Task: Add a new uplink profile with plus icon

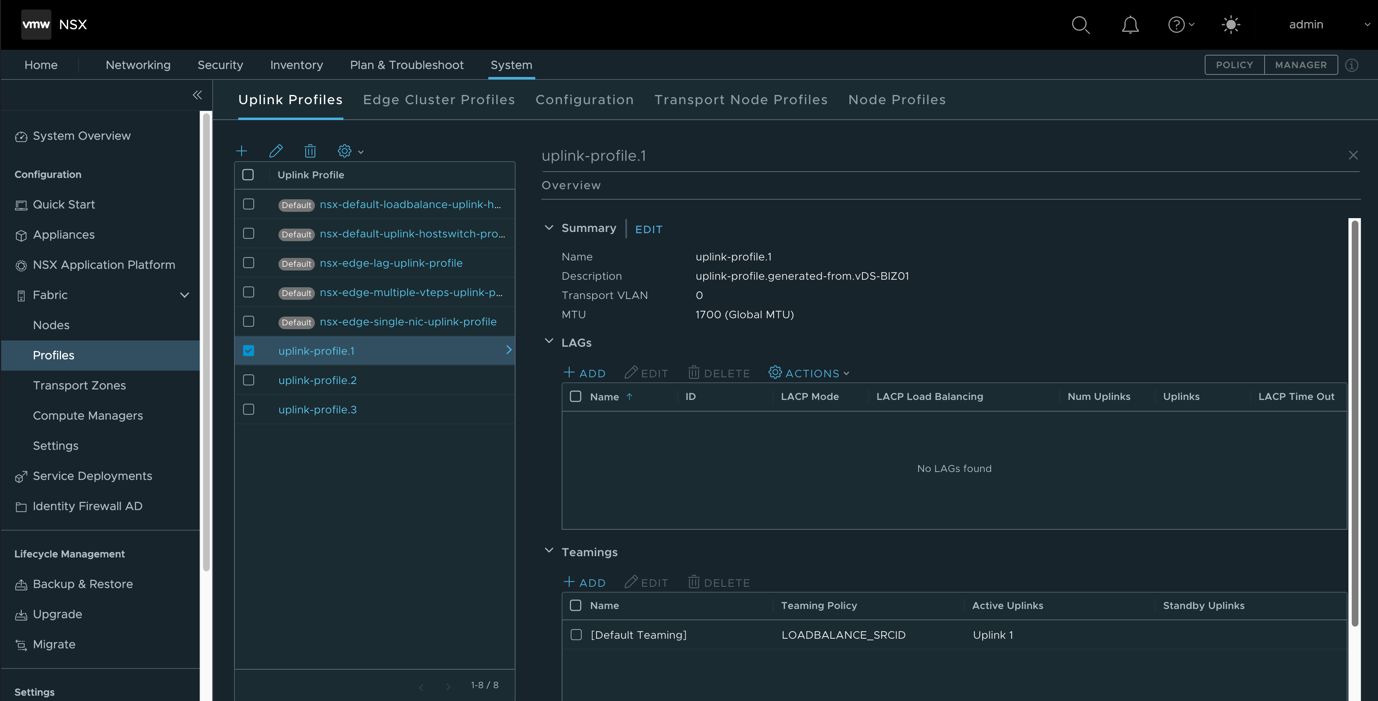Action: coord(242,151)
